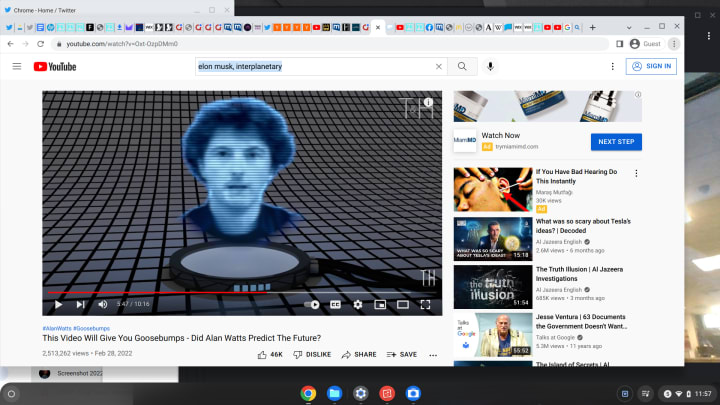The width and height of the screenshot is (720, 405).
Task: Toggle closed captions
Action: click(x=335, y=304)
